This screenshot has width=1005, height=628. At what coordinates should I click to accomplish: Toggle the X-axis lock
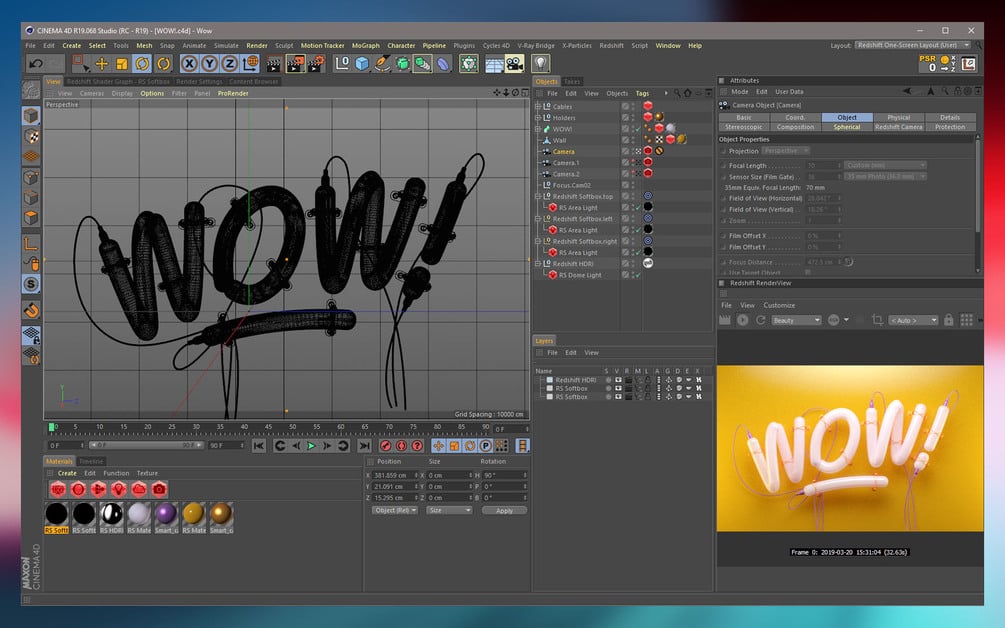[189, 63]
